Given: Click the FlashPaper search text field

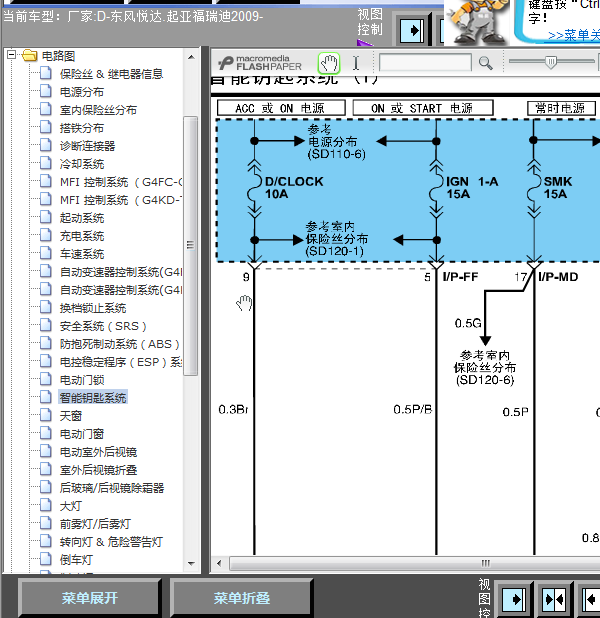Looking at the screenshot, I should (425, 63).
